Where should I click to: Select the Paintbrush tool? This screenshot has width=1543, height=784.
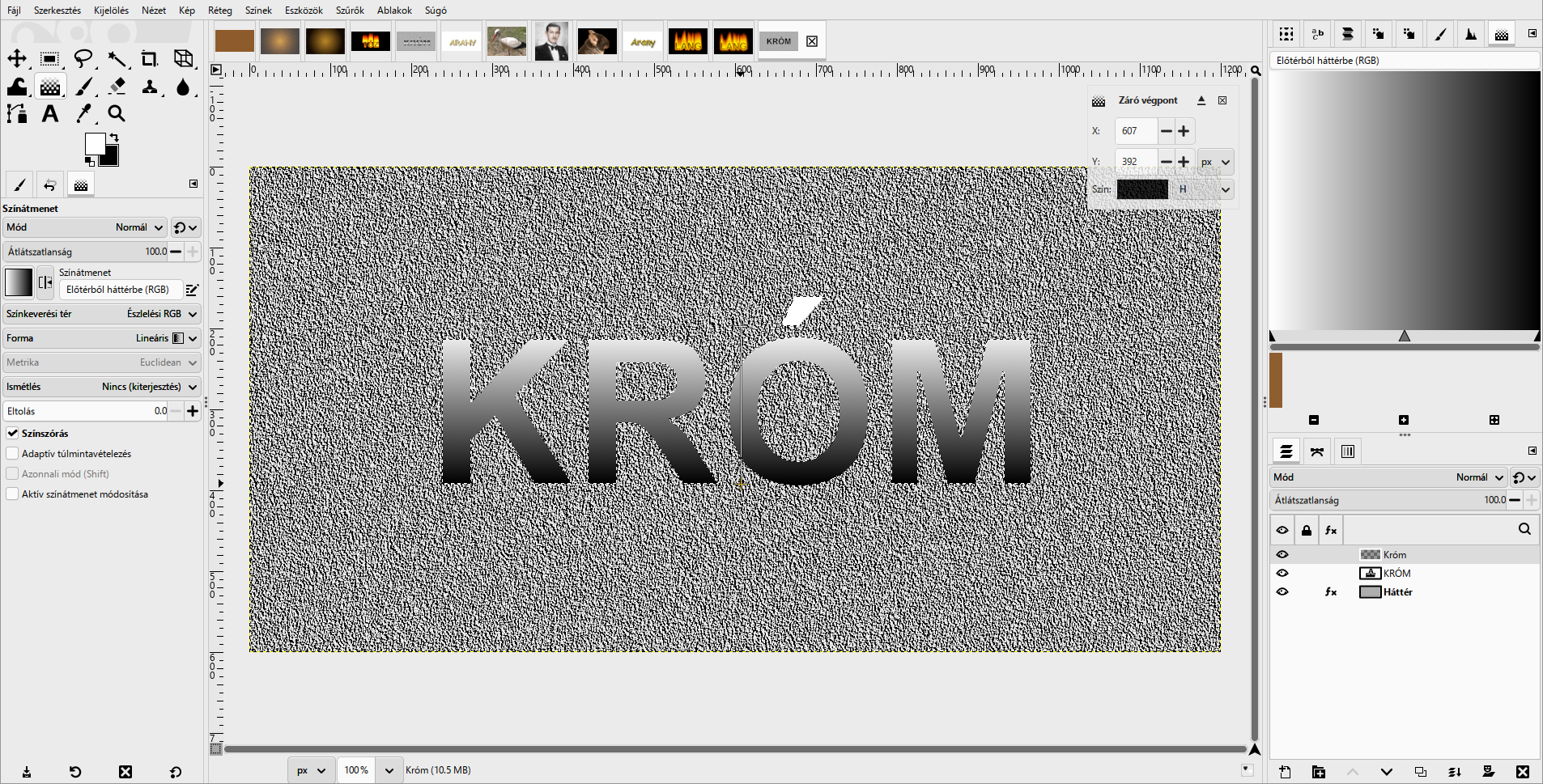click(83, 87)
